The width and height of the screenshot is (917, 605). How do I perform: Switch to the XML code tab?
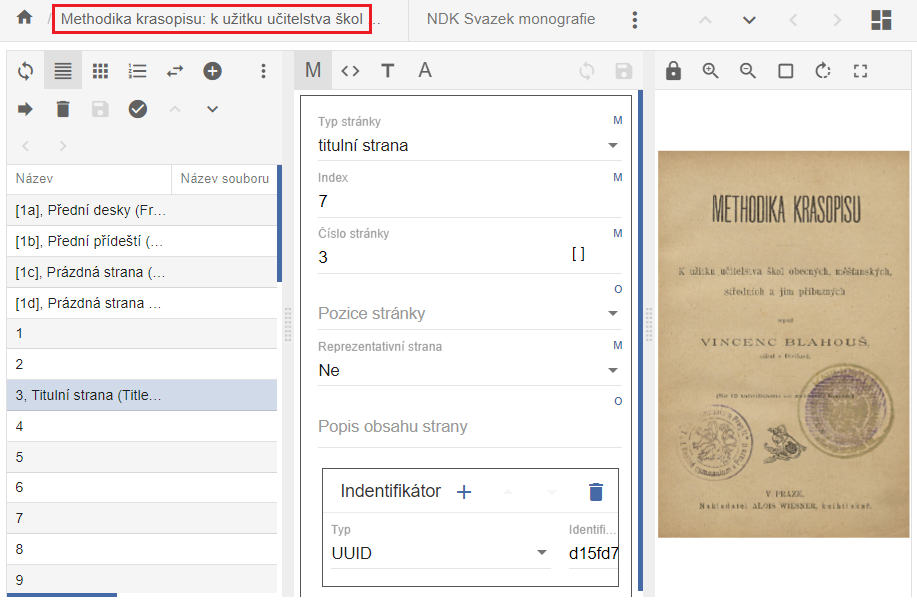(x=350, y=71)
